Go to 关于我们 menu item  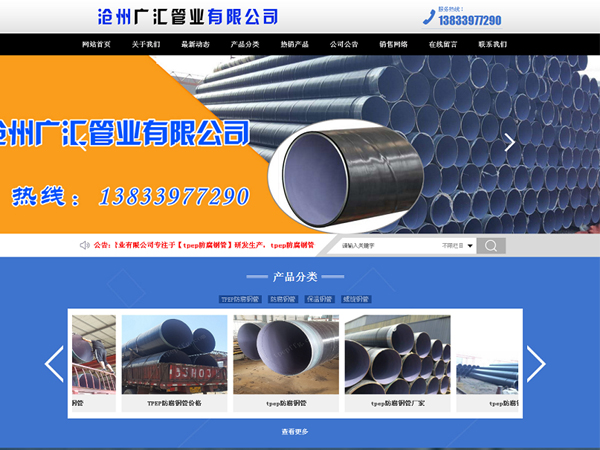coord(146,45)
